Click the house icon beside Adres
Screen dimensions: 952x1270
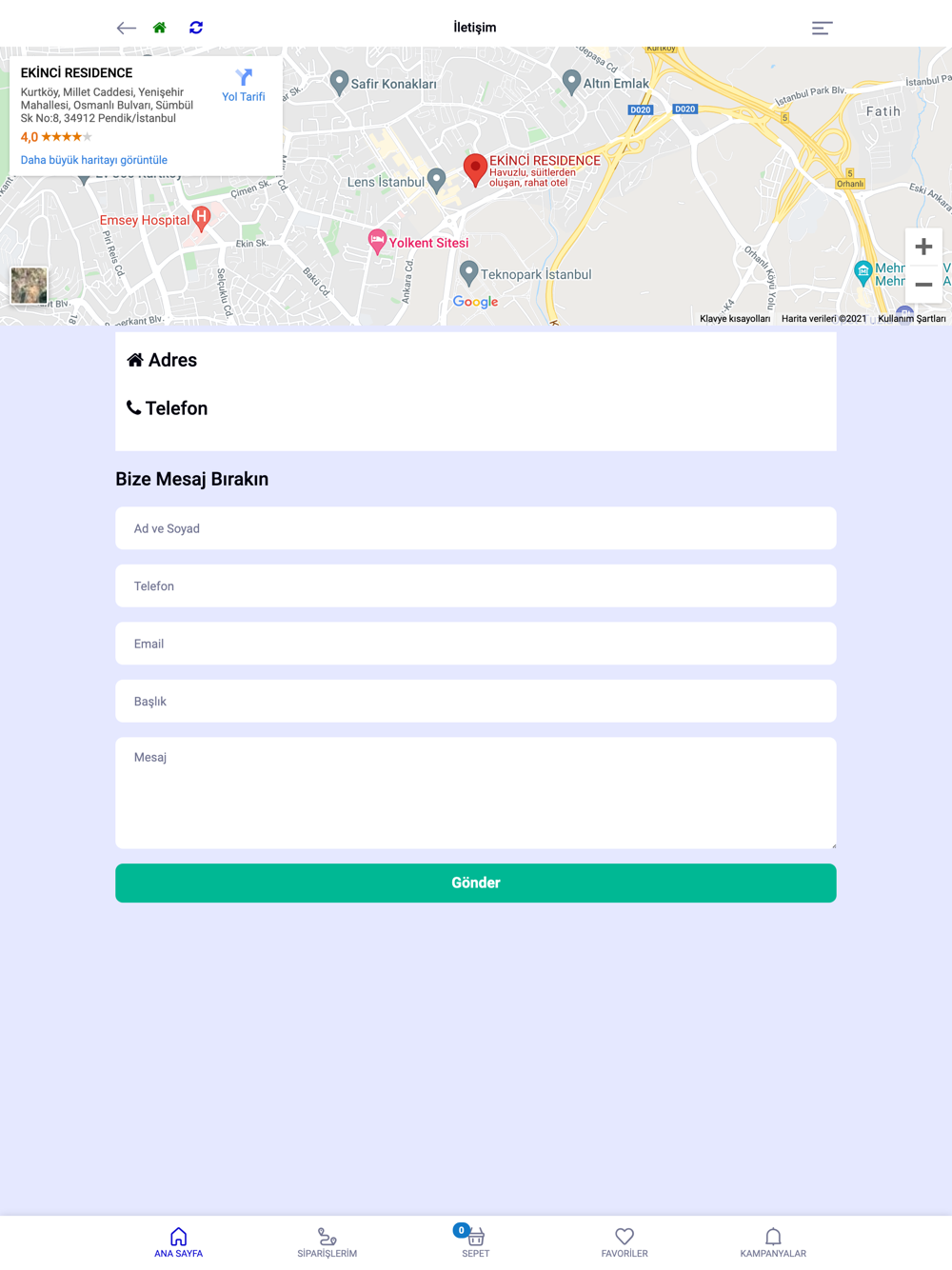click(135, 360)
